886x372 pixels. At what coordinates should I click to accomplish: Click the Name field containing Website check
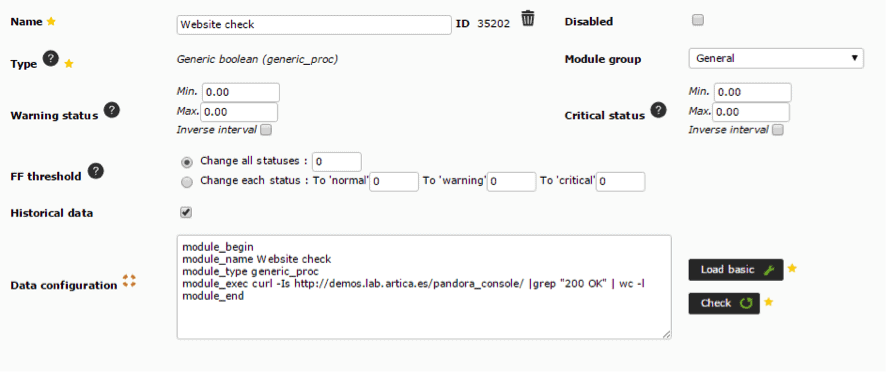pyautogui.click(x=314, y=25)
